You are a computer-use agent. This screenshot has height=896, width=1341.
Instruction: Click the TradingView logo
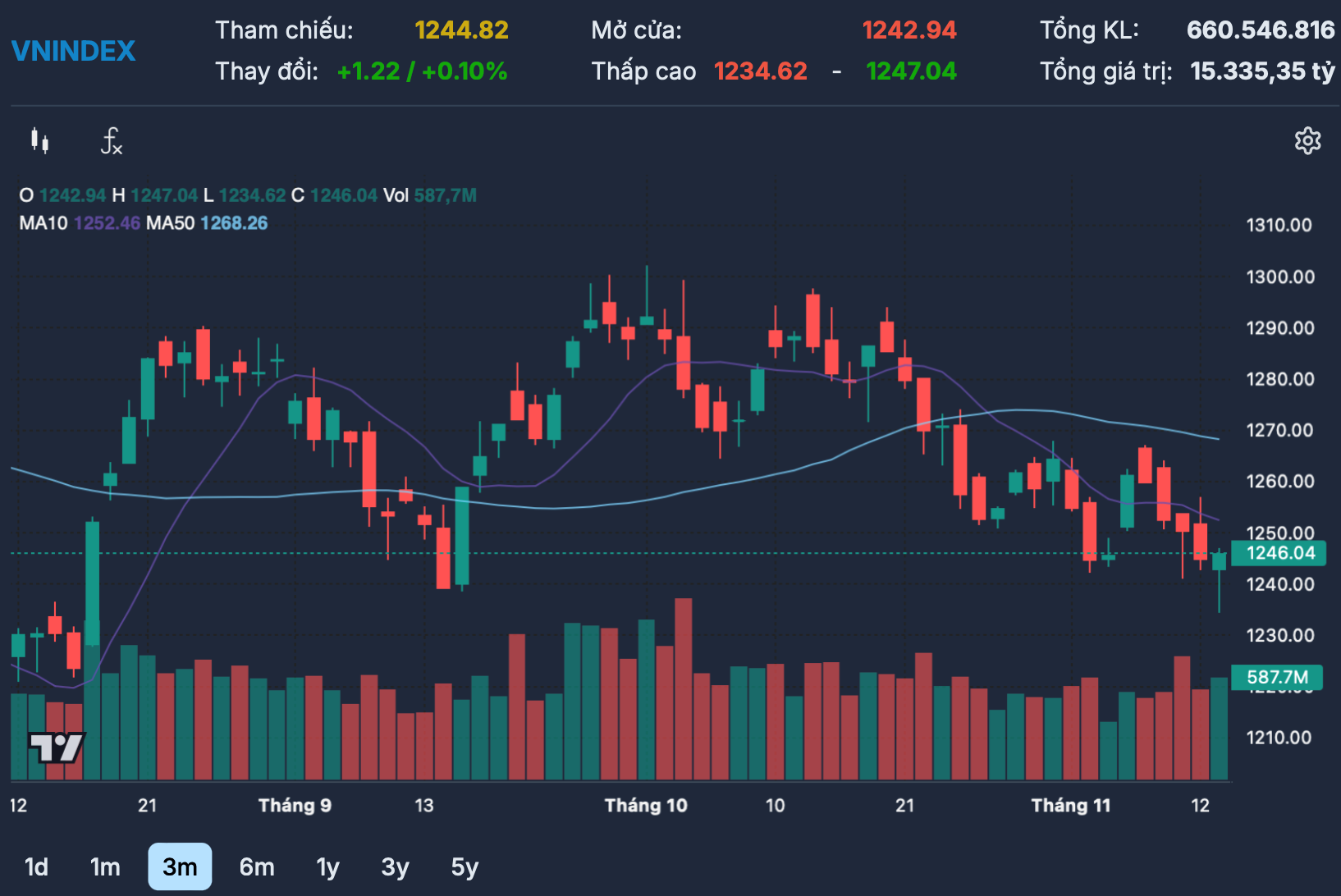coord(57,747)
